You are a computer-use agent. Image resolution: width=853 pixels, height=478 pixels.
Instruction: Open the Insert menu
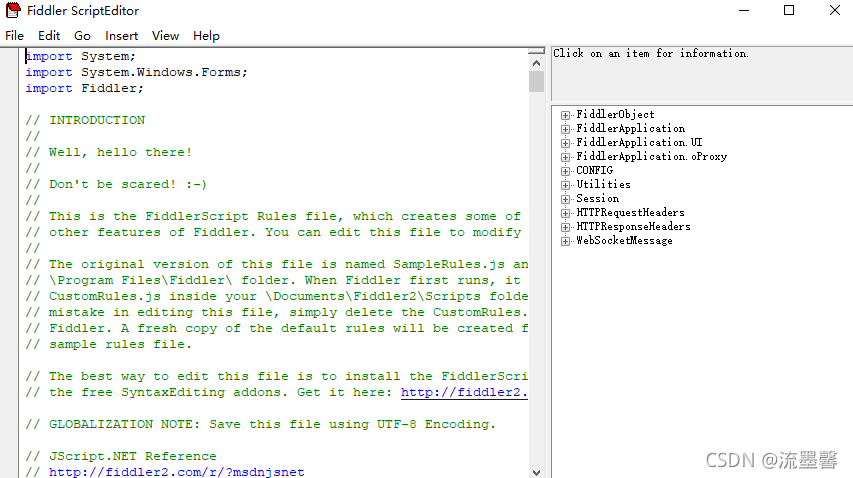(121, 36)
